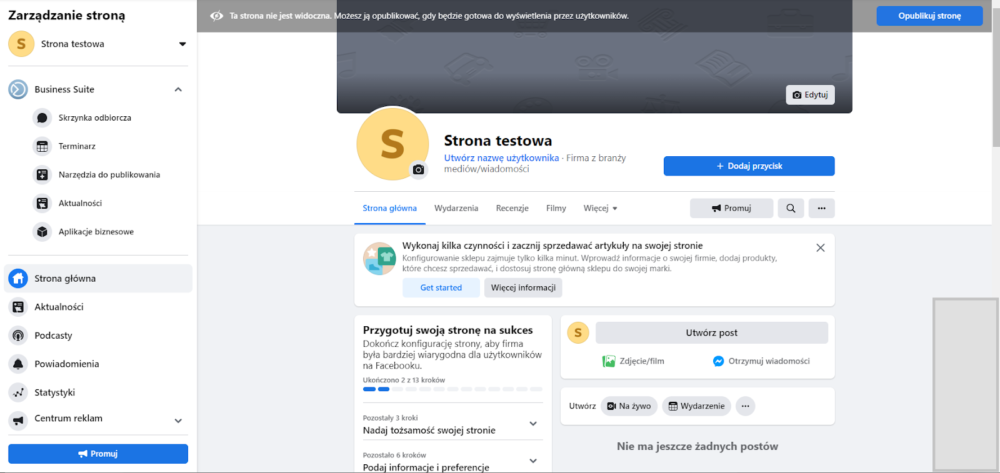This screenshot has width=1000, height=473.
Task: Select the Strona główna home icon in sidebar
Action: 18,279
